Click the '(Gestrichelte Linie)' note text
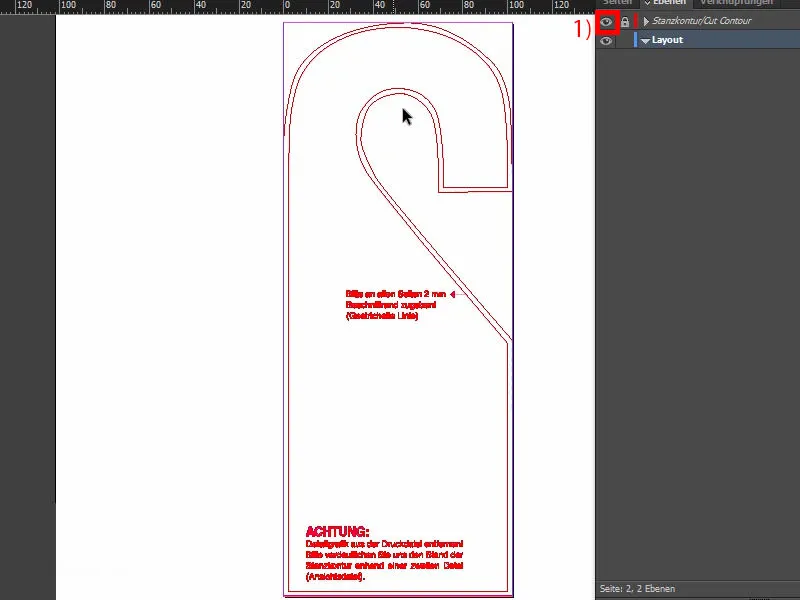800x600 pixels. (x=382, y=316)
